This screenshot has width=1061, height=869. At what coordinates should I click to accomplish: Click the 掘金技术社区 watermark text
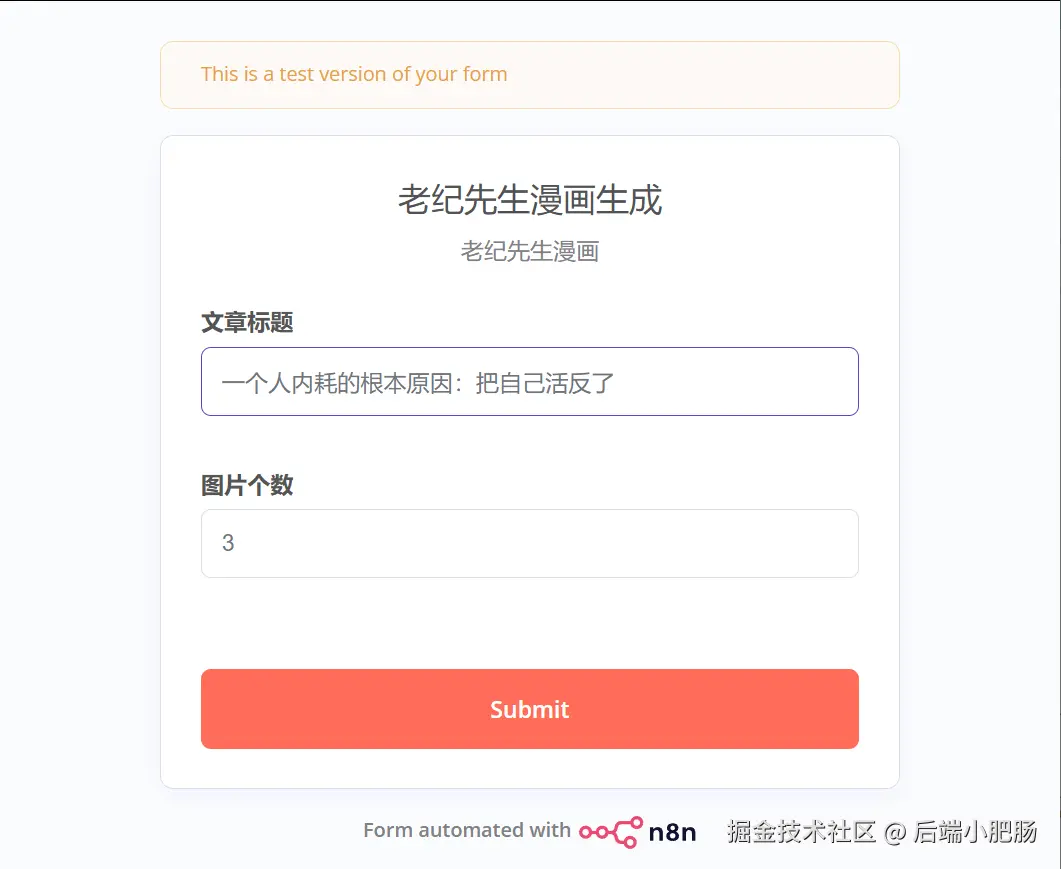801,831
